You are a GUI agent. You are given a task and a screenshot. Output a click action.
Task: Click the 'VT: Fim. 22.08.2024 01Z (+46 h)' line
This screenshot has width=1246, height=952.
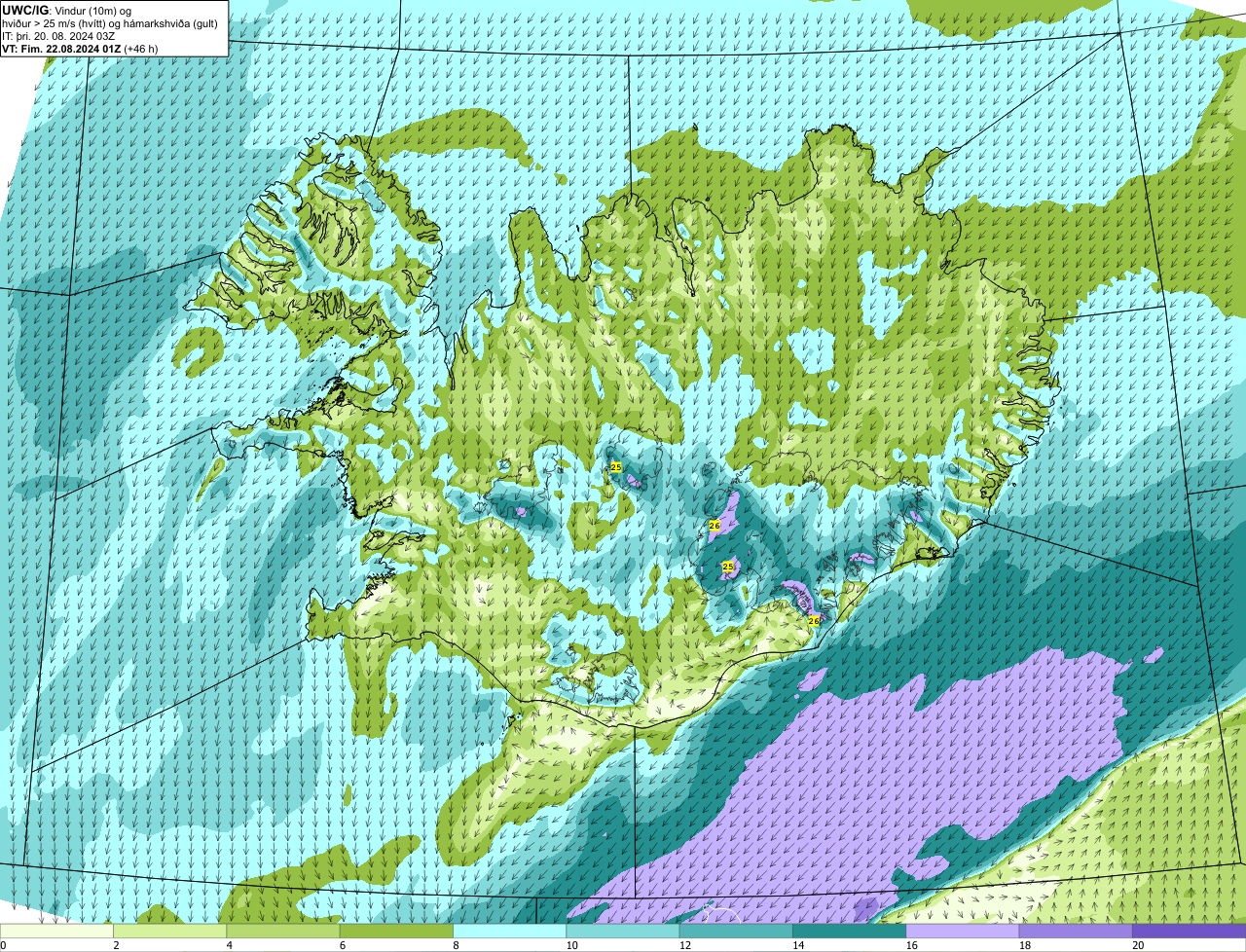point(80,48)
